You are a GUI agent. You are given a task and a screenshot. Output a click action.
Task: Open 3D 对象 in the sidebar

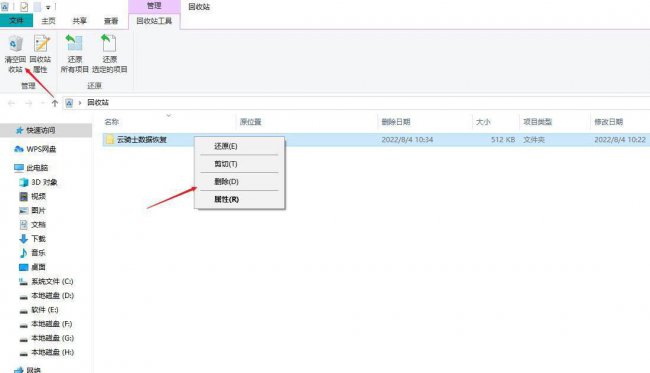coord(44,182)
